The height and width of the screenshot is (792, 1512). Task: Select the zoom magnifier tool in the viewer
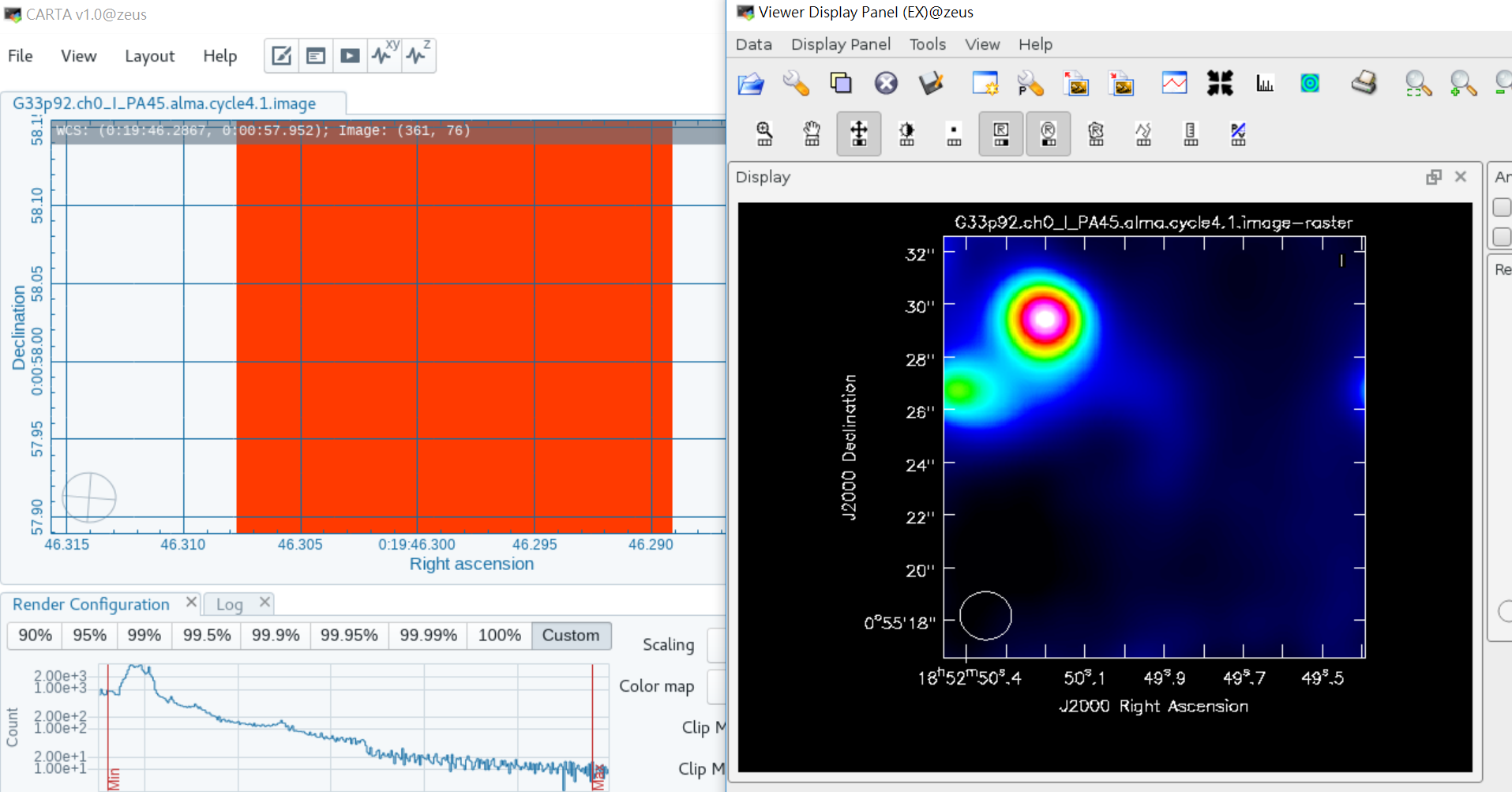point(764,133)
